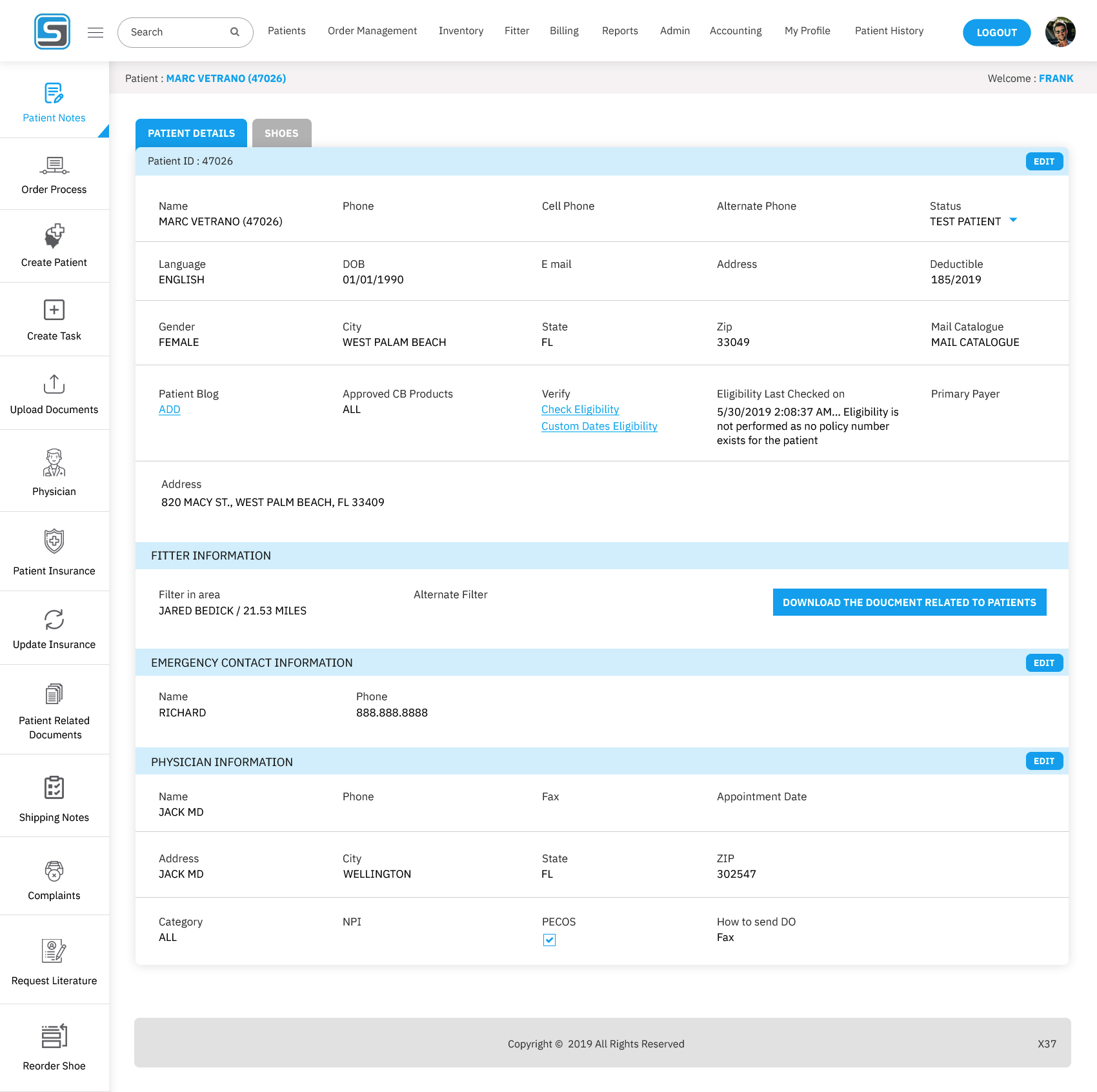Open the Complaints sidebar icon
1097x1092 pixels.
54,871
